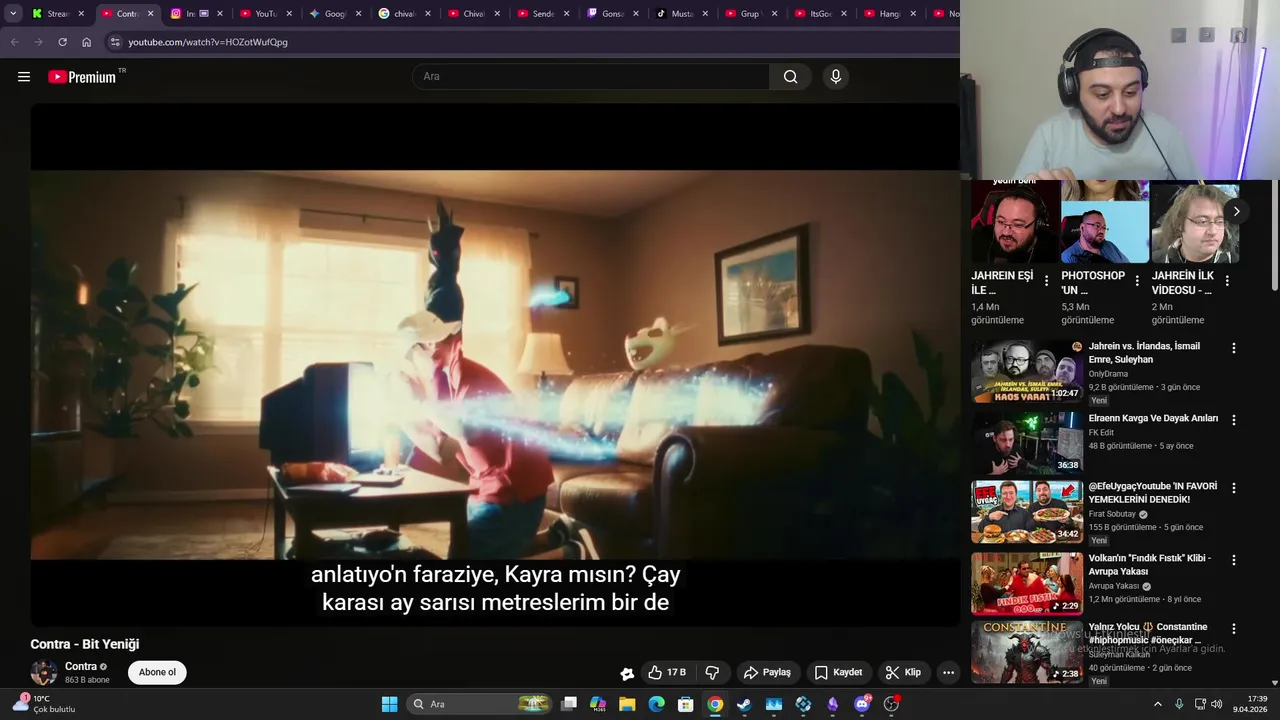Image resolution: width=1280 pixels, height=720 pixels.
Task: Open 'PHOTOSHOP 'UN' shelf video thumbnail
Action: pos(1105,221)
